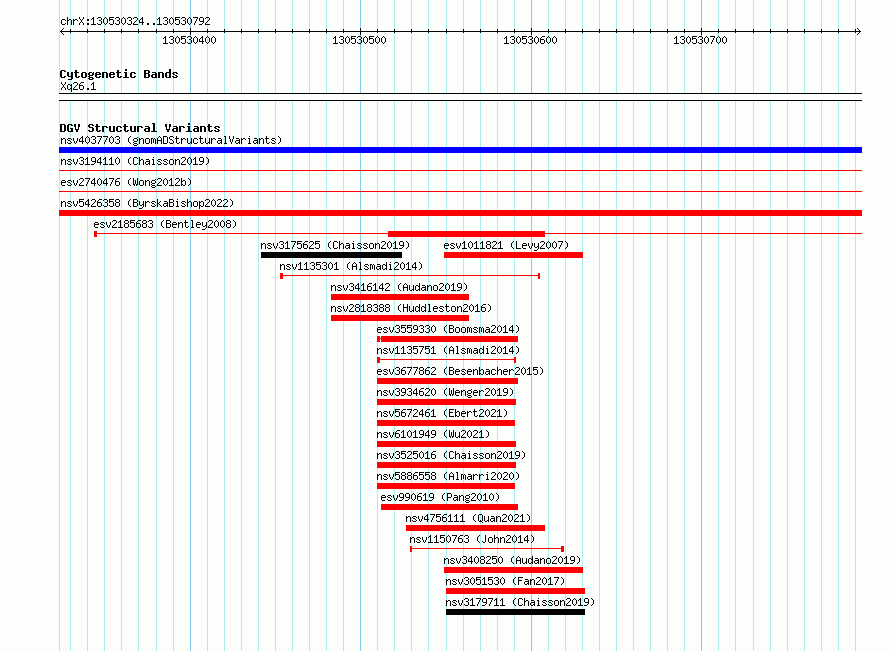Image resolution: width=890 pixels, height=651 pixels.
Task: Open nsv3416142 (Audano2019) label
Action: click(x=399, y=287)
